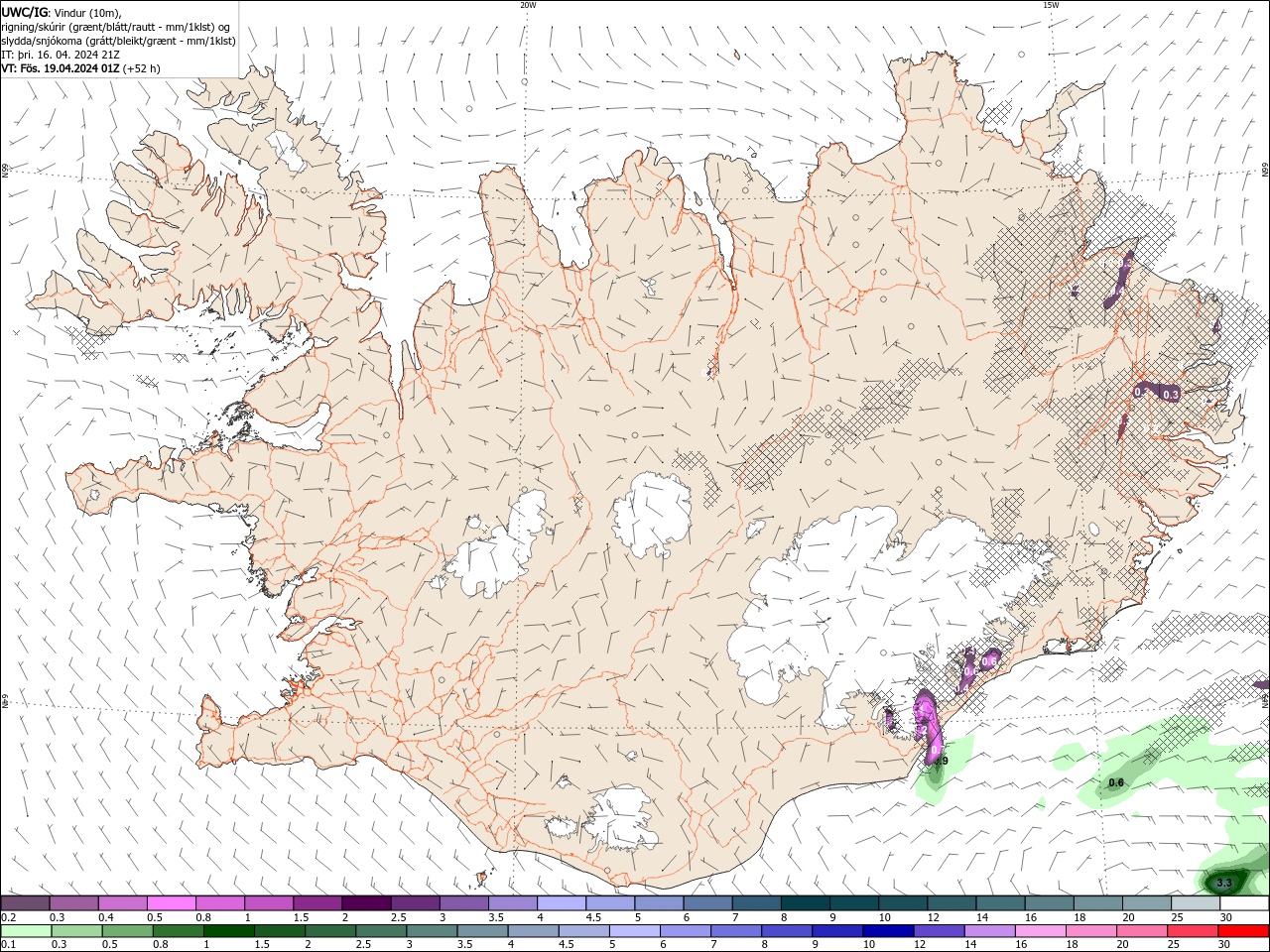Pick the dusky mauve 0.2 snow swatch
This screenshot has width=1270, height=952.
(25, 903)
